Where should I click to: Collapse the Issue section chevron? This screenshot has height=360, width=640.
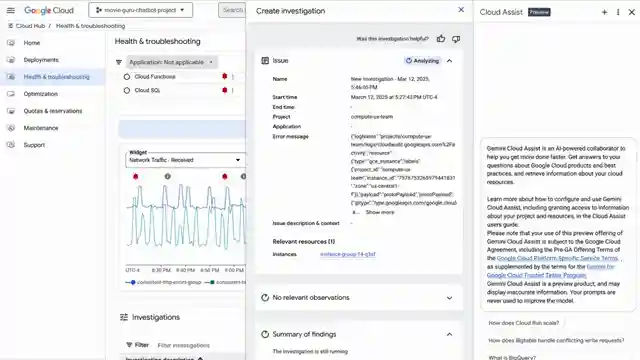[449, 61]
